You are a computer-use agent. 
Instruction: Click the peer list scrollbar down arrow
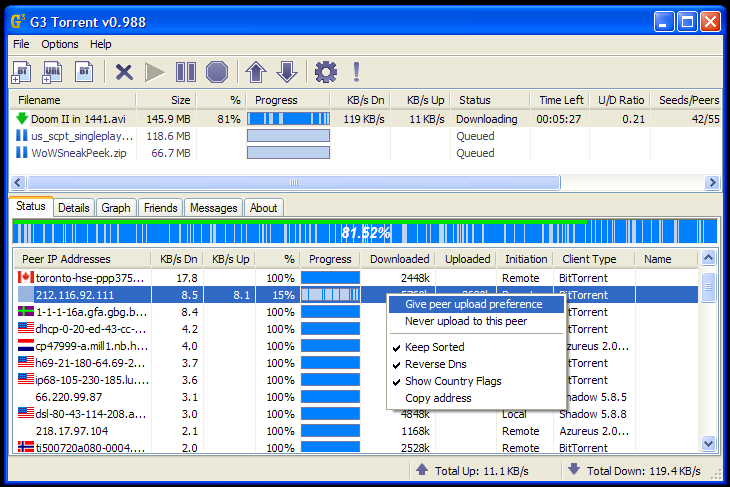tap(709, 443)
